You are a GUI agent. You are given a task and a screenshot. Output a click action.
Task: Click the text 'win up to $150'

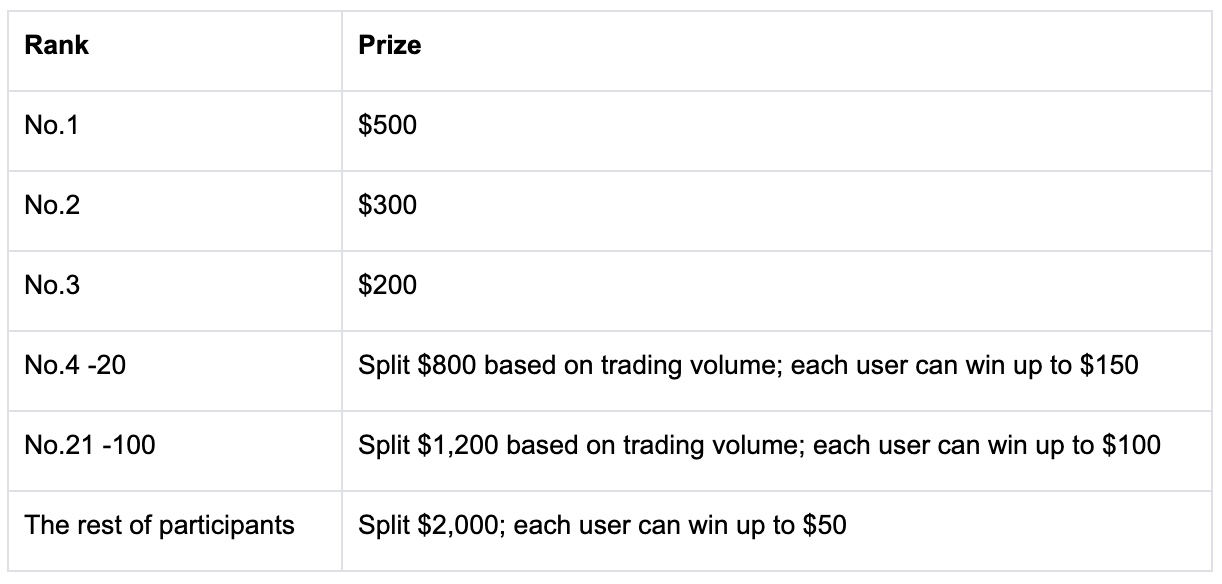point(1058,365)
